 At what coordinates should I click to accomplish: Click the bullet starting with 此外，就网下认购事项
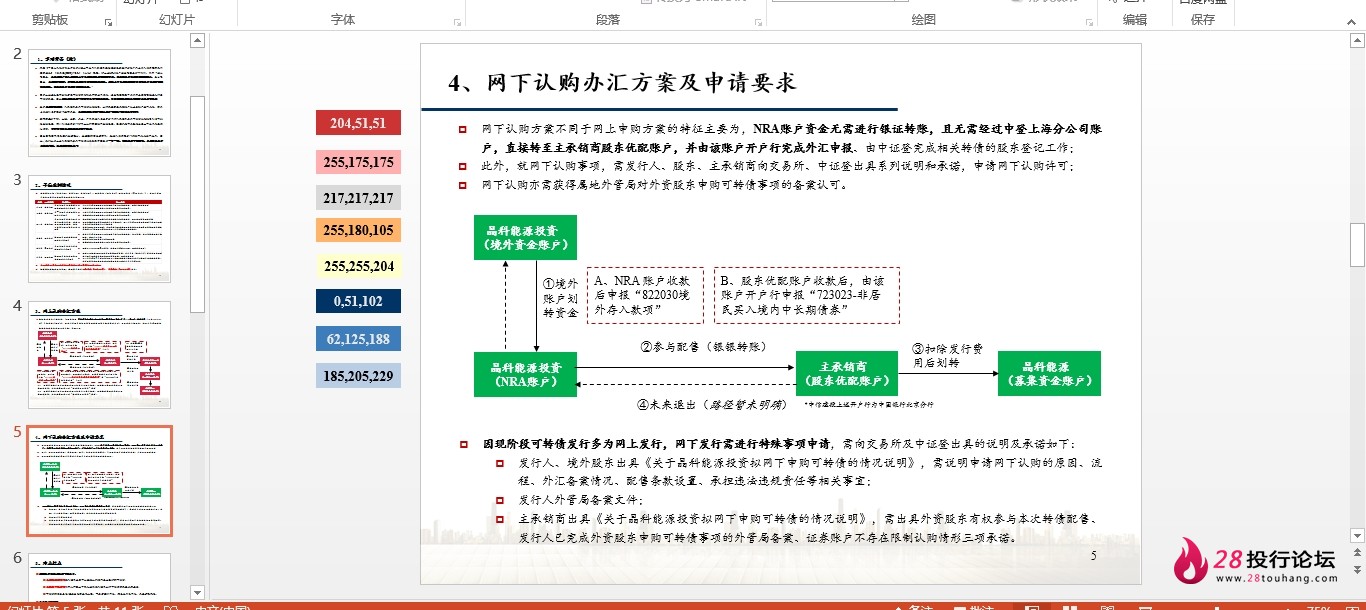[778, 167]
